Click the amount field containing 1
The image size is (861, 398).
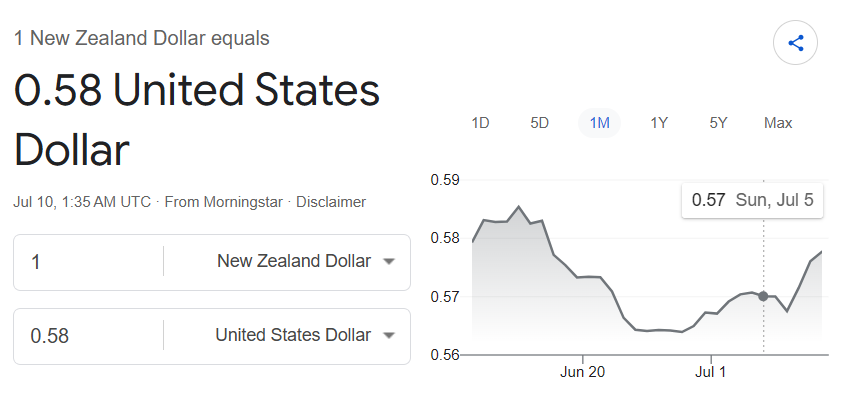(88, 262)
